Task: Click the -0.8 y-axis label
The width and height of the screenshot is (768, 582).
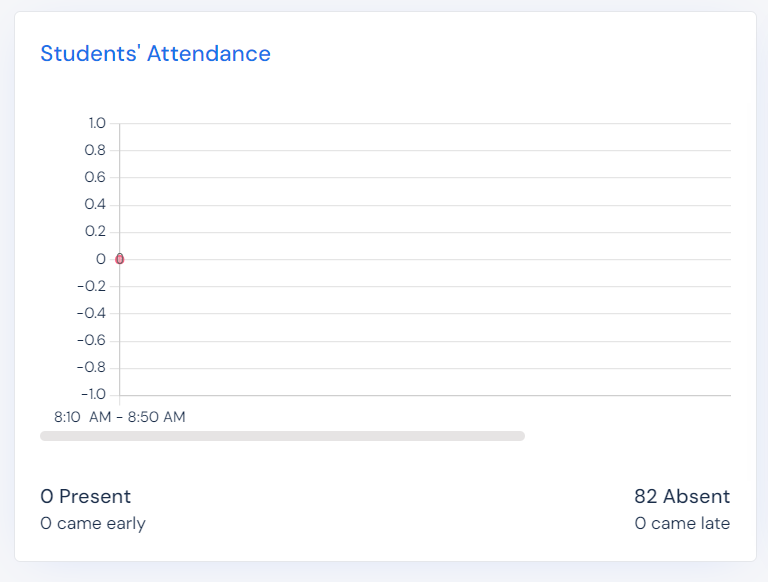Action: tap(92, 367)
